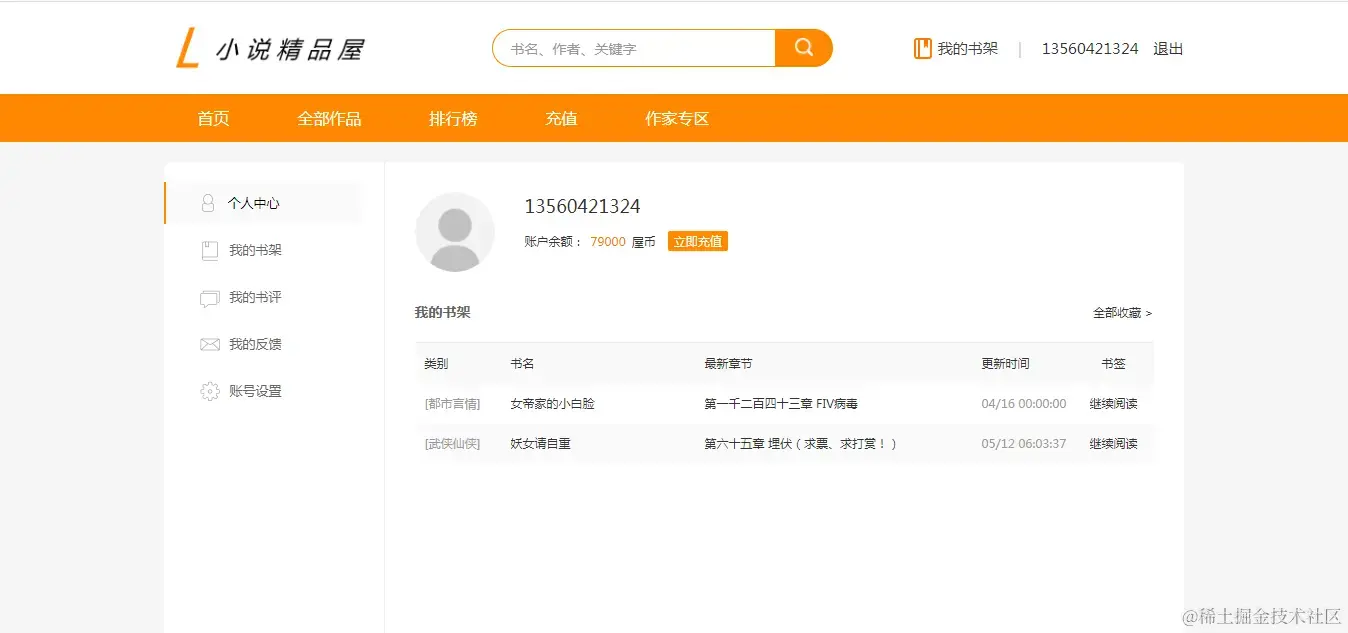Click the [都市言情] category tag
Screen dimensions: 1348x633
(x=452, y=404)
